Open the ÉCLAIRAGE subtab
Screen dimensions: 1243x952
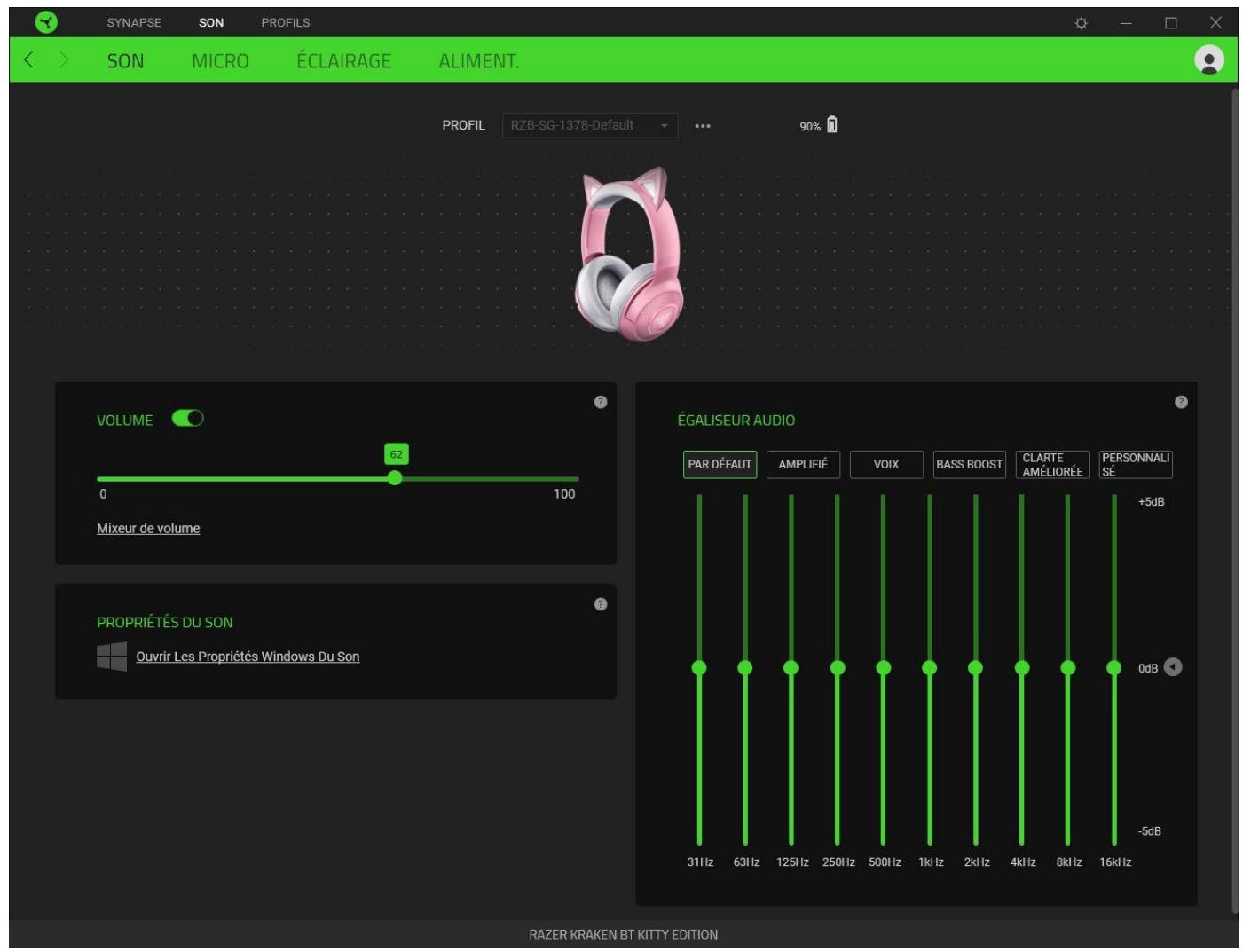pyautogui.click(x=343, y=60)
